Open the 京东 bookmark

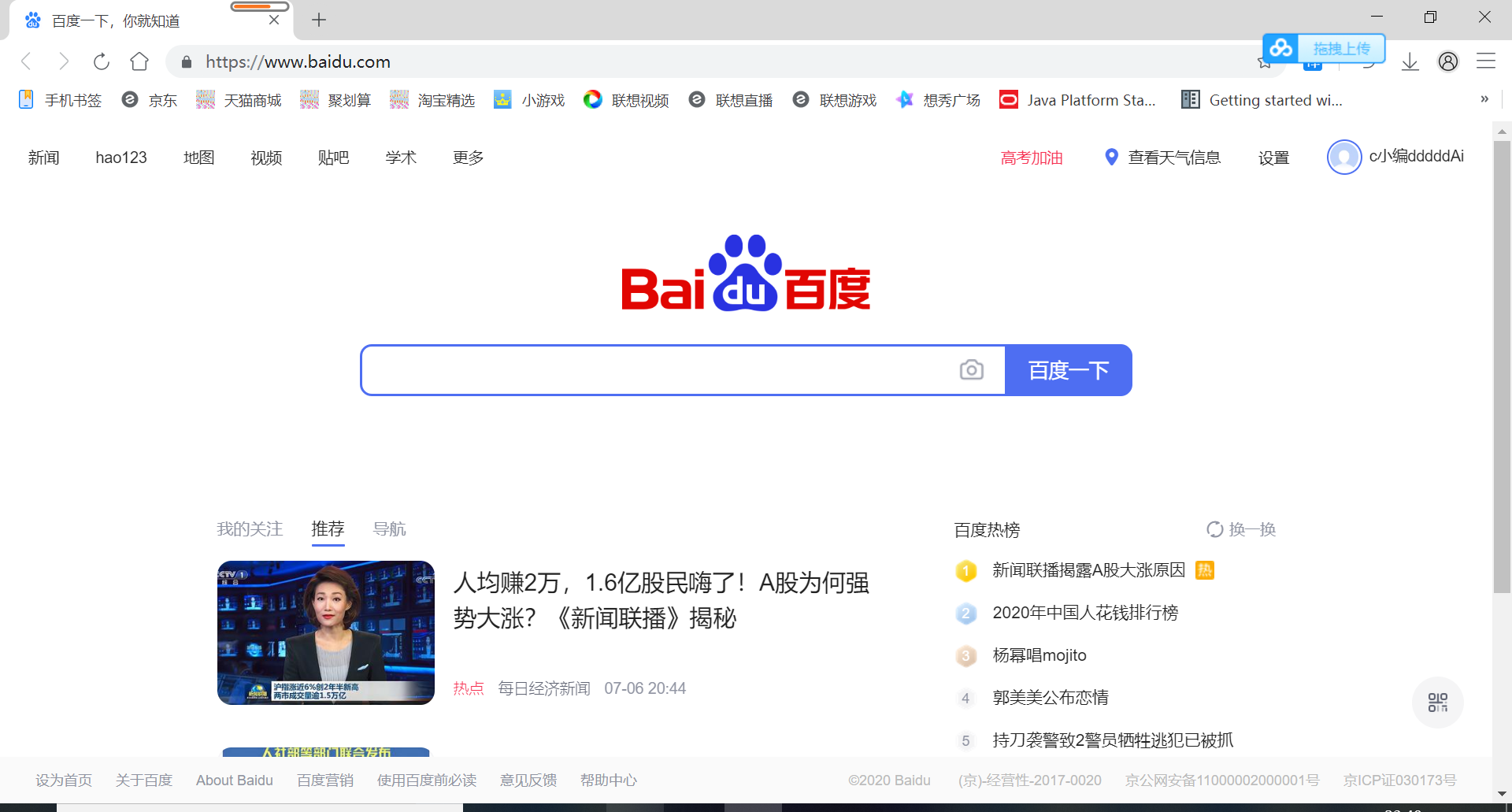point(150,100)
